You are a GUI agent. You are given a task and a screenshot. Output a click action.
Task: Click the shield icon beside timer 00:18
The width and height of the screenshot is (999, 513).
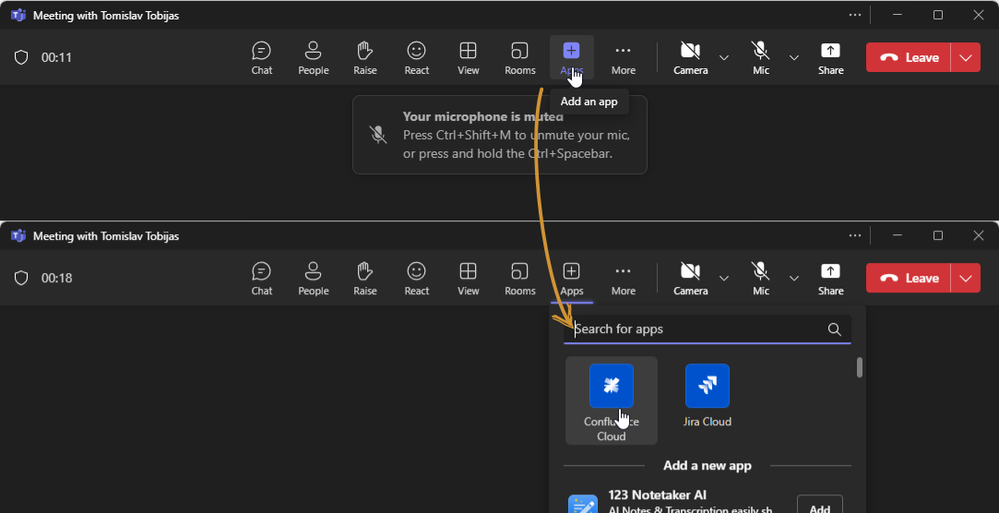(22, 278)
